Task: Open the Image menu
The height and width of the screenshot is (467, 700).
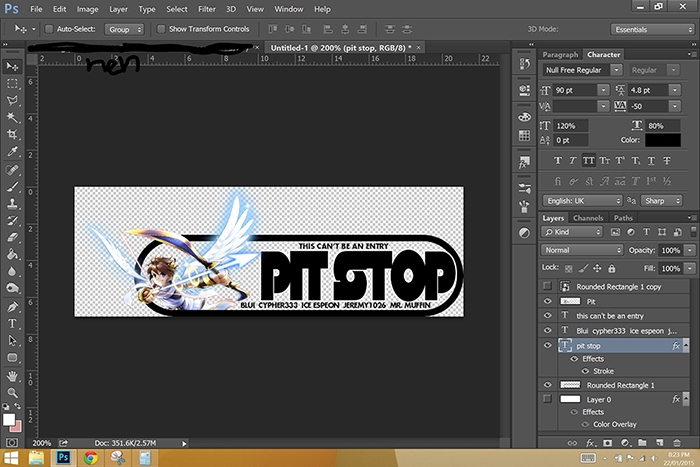Action: [87, 9]
